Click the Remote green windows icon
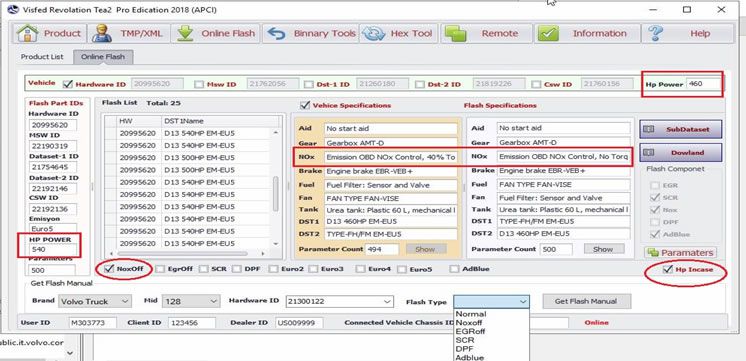The image size is (746, 361). [x=456, y=34]
